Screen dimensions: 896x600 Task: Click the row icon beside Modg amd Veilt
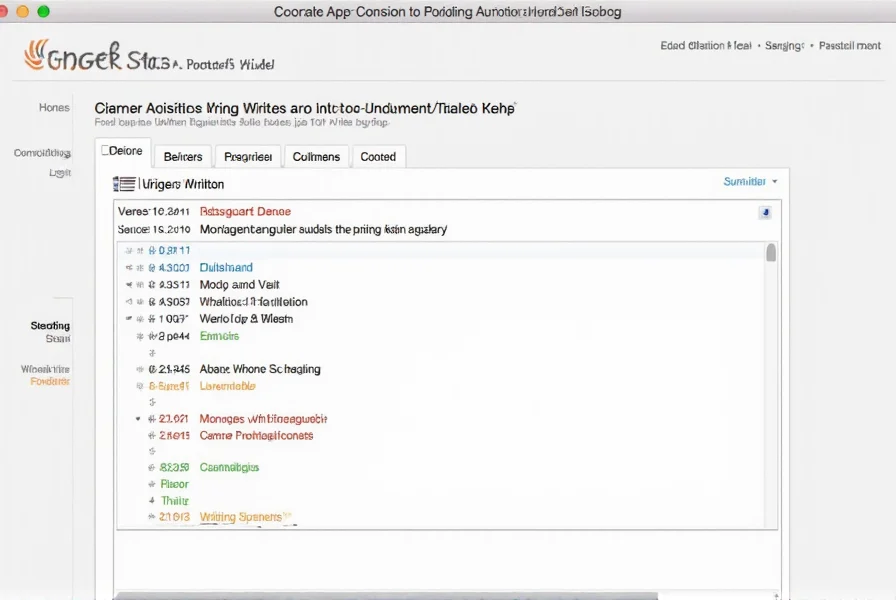[x=152, y=285]
